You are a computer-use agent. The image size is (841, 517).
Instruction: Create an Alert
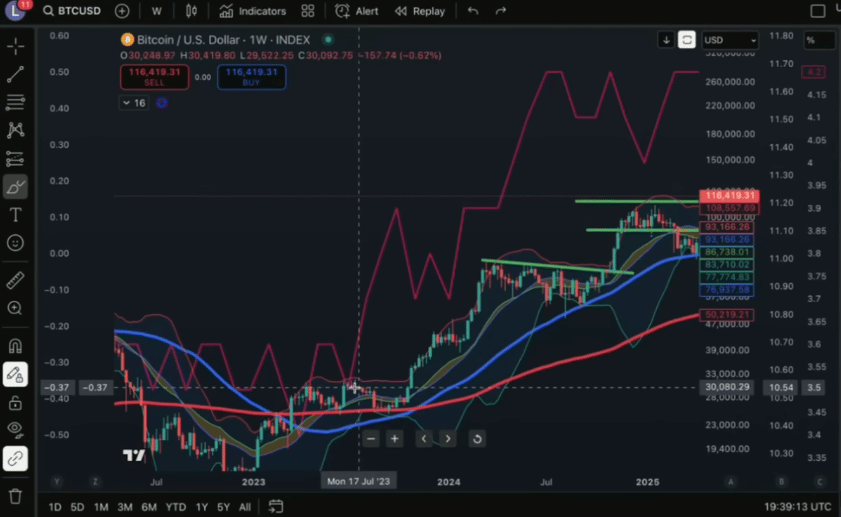(357, 11)
